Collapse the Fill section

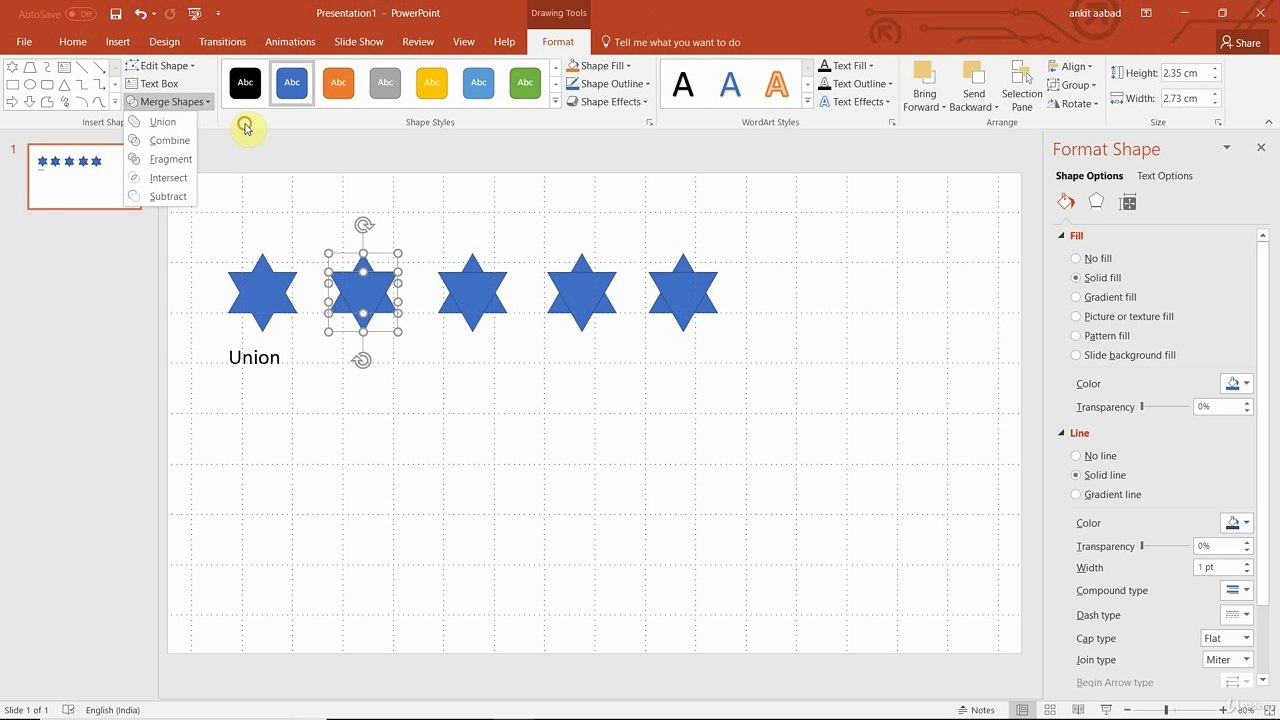[x=1062, y=236]
